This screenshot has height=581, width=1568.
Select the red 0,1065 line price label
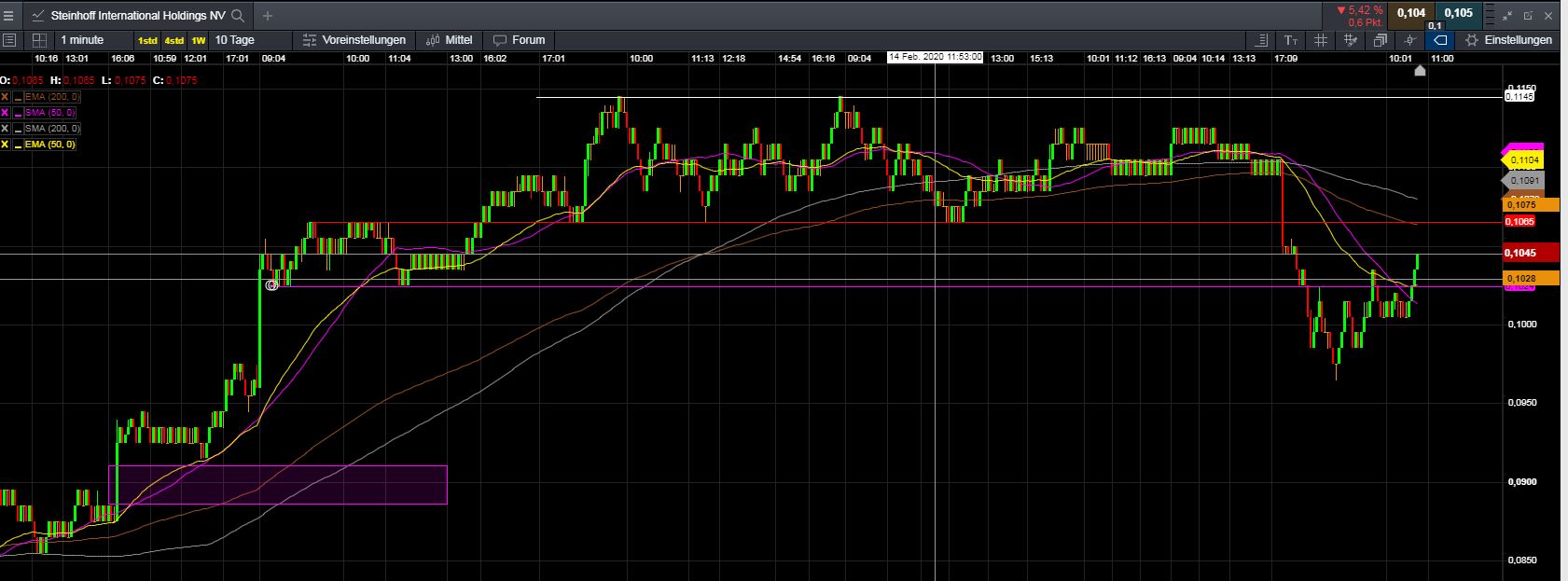coord(1519,222)
